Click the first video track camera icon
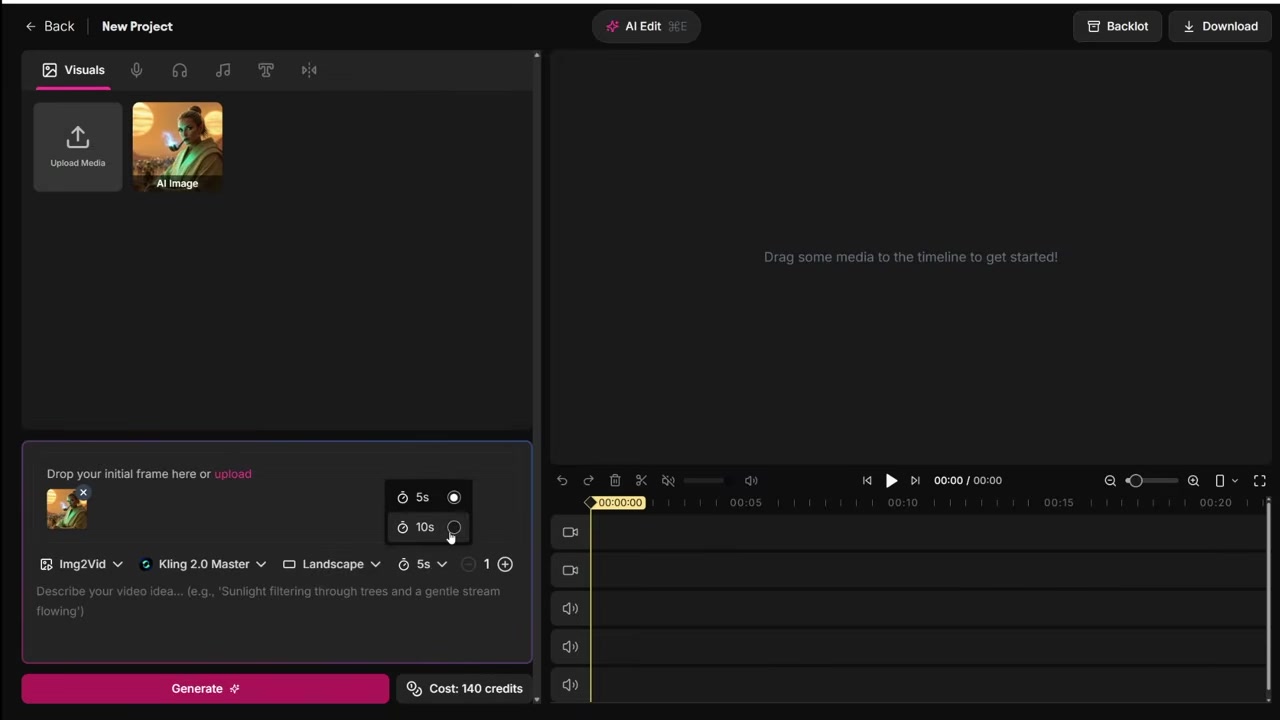The height and width of the screenshot is (720, 1280). click(x=570, y=533)
